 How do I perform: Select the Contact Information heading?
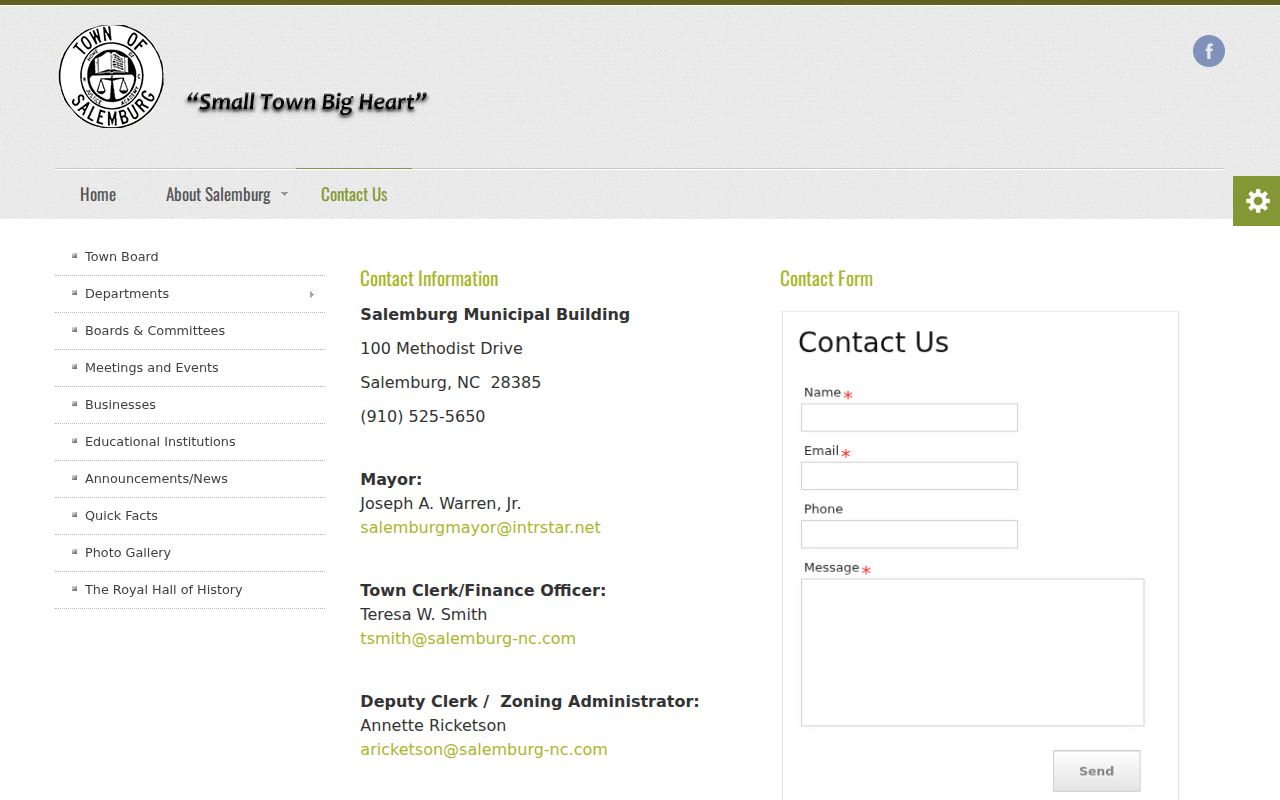[x=429, y=279]
